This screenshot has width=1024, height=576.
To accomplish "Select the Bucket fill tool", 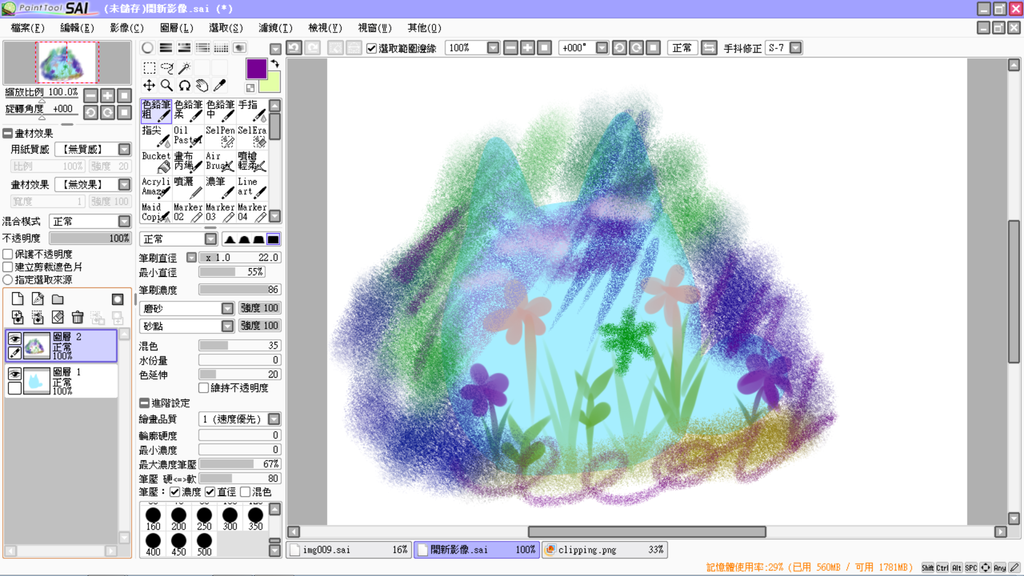I will (155, 161).
